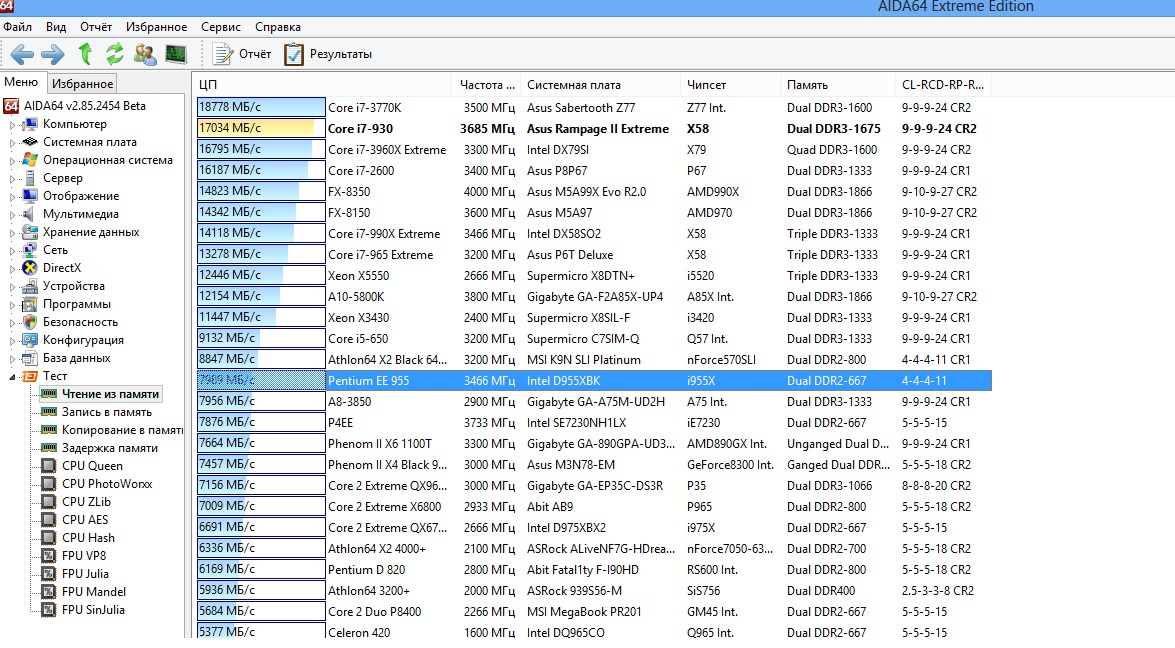Image resolution: width=1175 pixels, height=648 pixels.
Task: Collapse the Тест tree node
Action: pos(13,376)
